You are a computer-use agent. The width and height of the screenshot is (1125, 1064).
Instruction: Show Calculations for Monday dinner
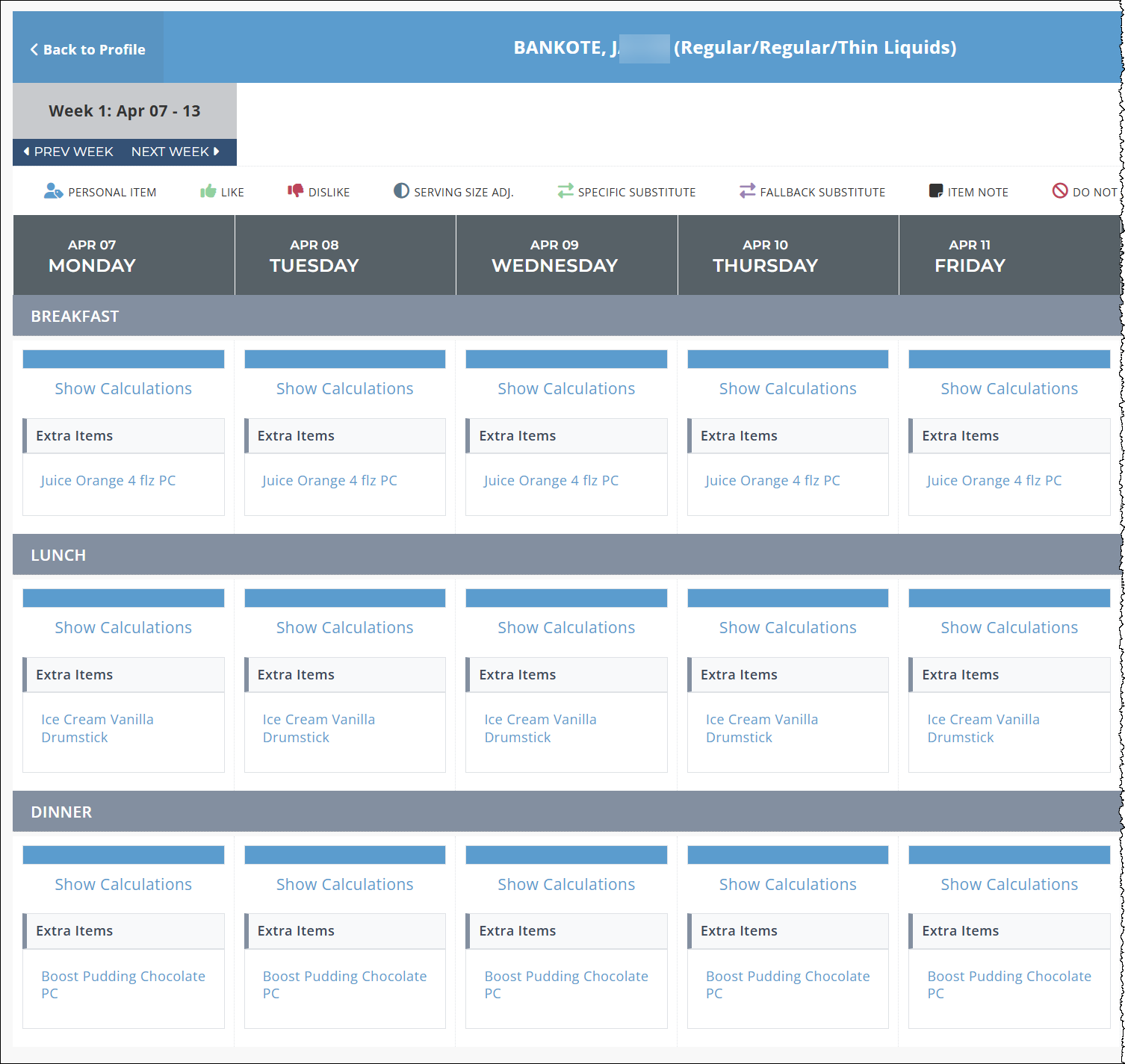(123, 885)
